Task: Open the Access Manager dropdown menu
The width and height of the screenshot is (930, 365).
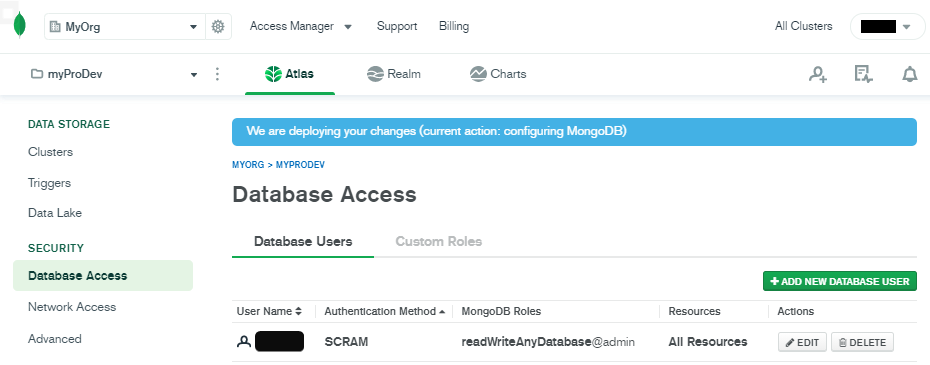Action: pyautogui.click(x=301, y=26)
